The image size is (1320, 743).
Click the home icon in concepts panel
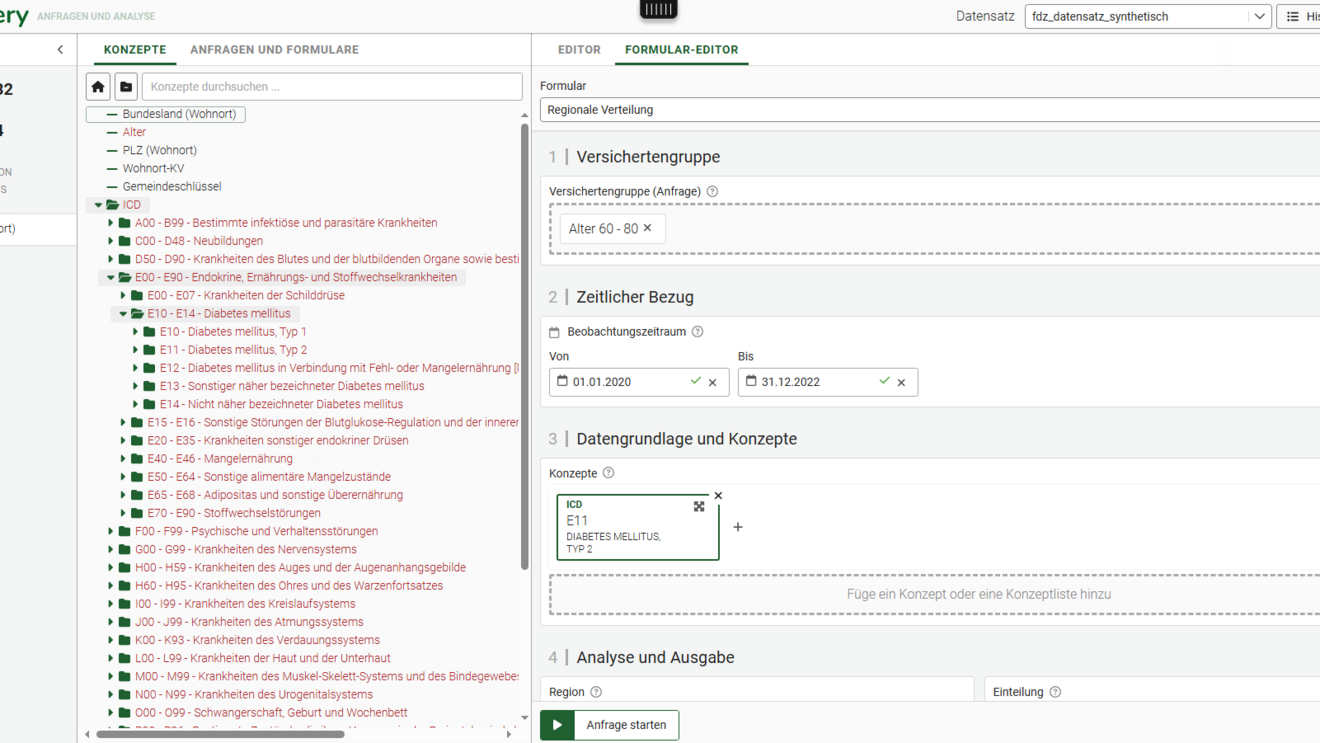(98, 87)
